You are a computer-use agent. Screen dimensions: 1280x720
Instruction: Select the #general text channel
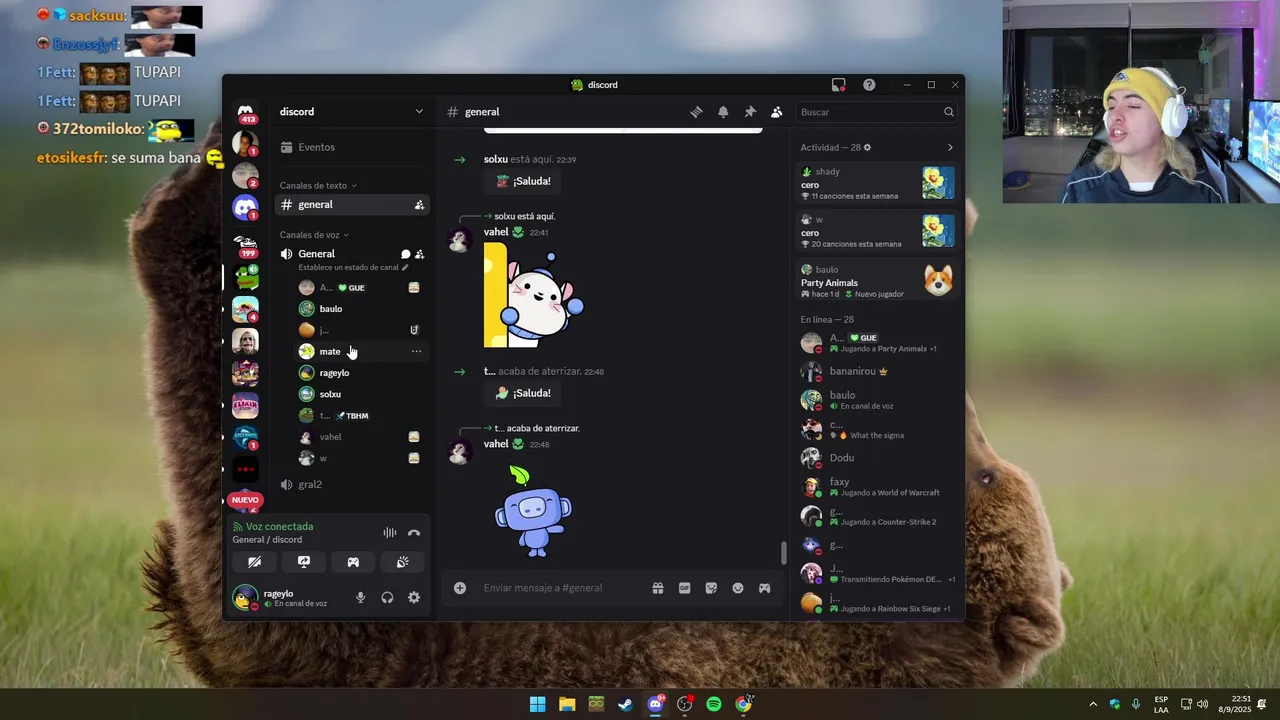coord(352,205)
